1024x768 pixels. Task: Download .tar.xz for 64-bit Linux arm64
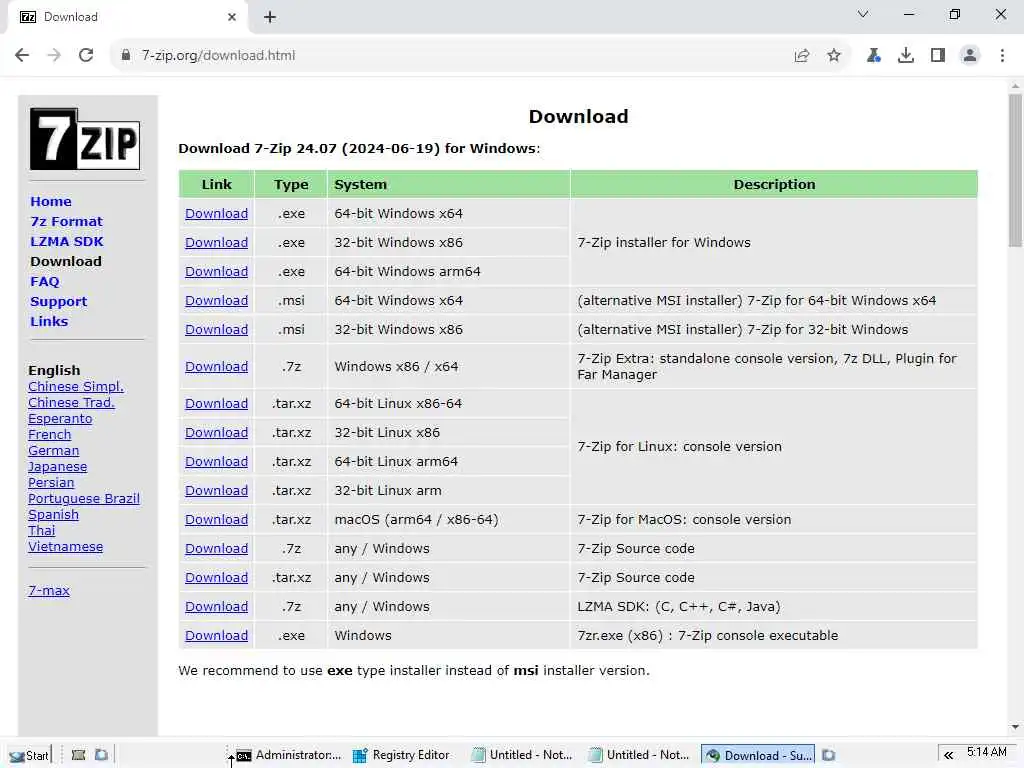point(216,462)
